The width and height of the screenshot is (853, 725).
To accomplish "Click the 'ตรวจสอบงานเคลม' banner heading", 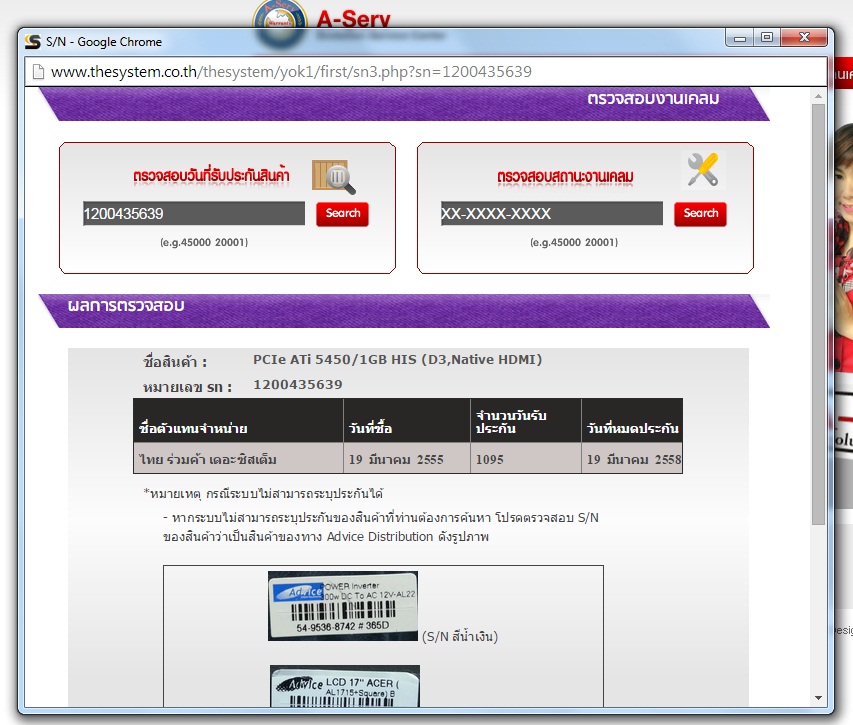I will 653,99.
